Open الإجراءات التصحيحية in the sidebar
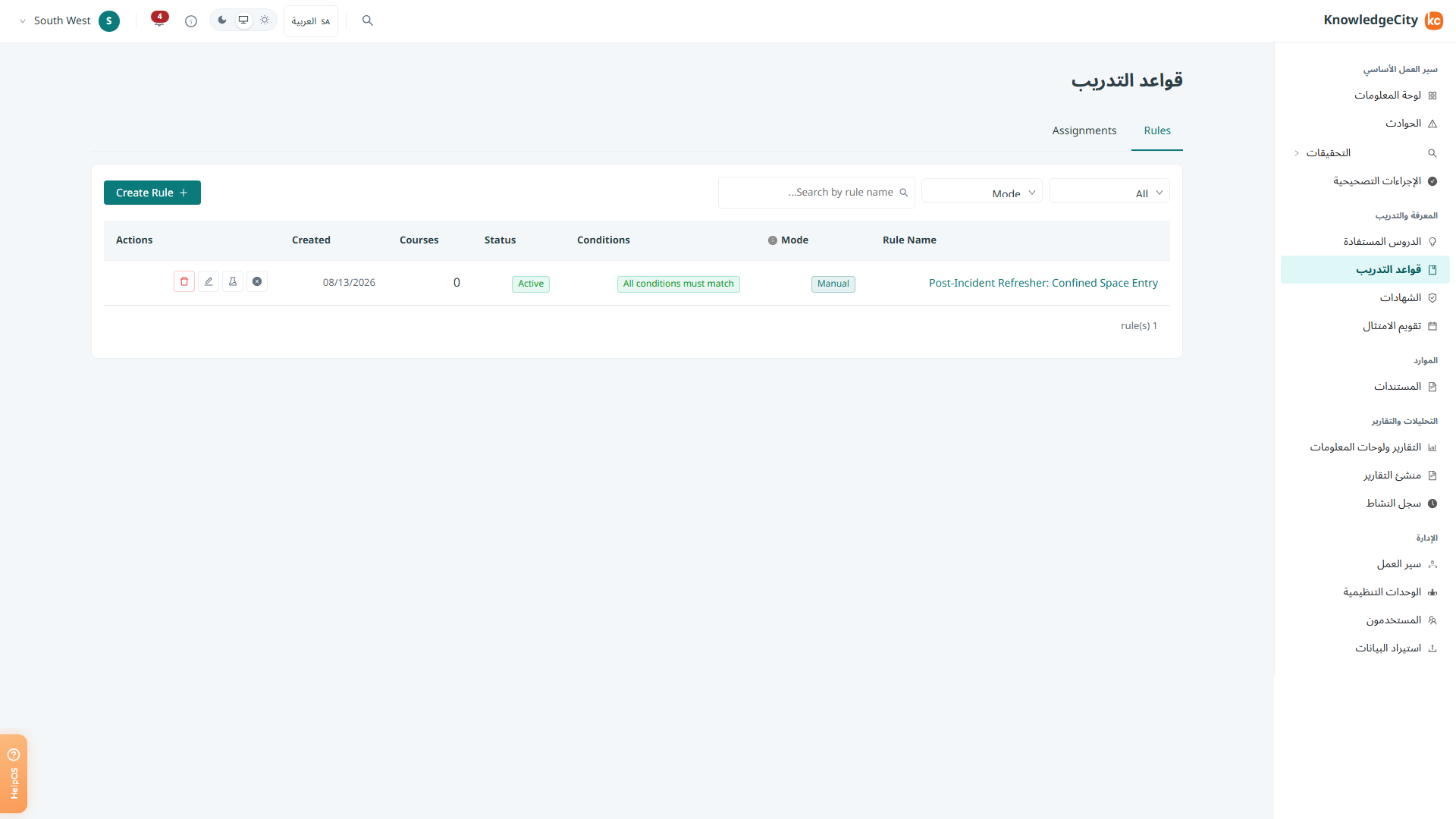The width and height of the screenshot is (1456, 819). 1365,181
